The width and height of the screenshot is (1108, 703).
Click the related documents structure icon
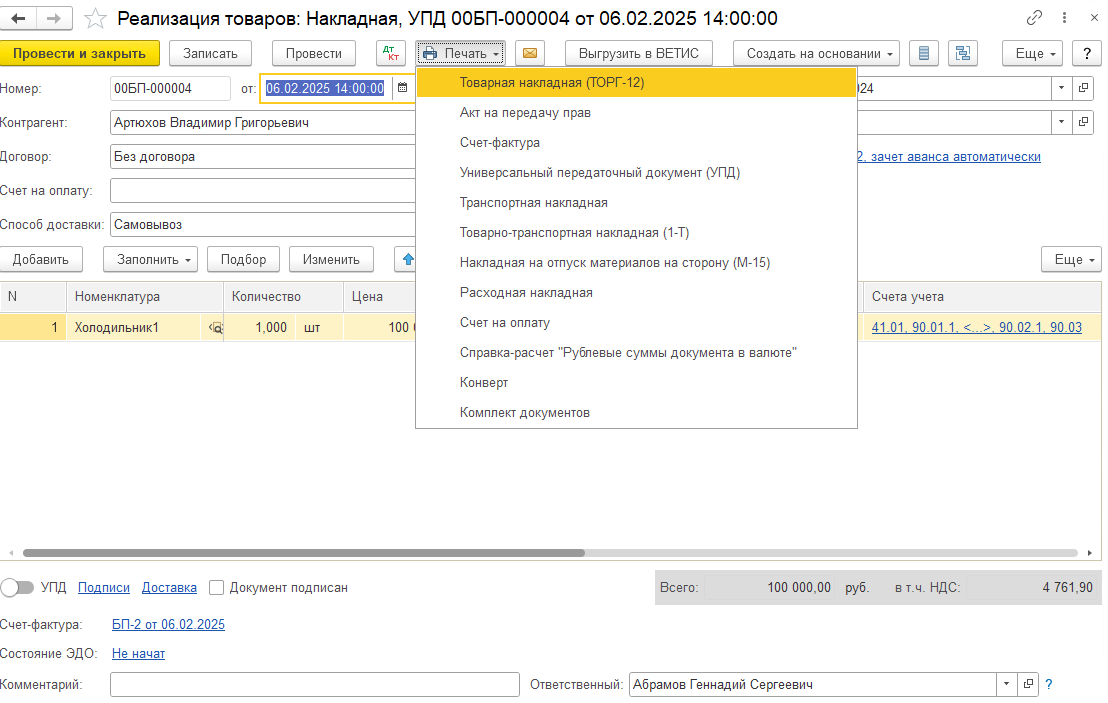(962, 53)
